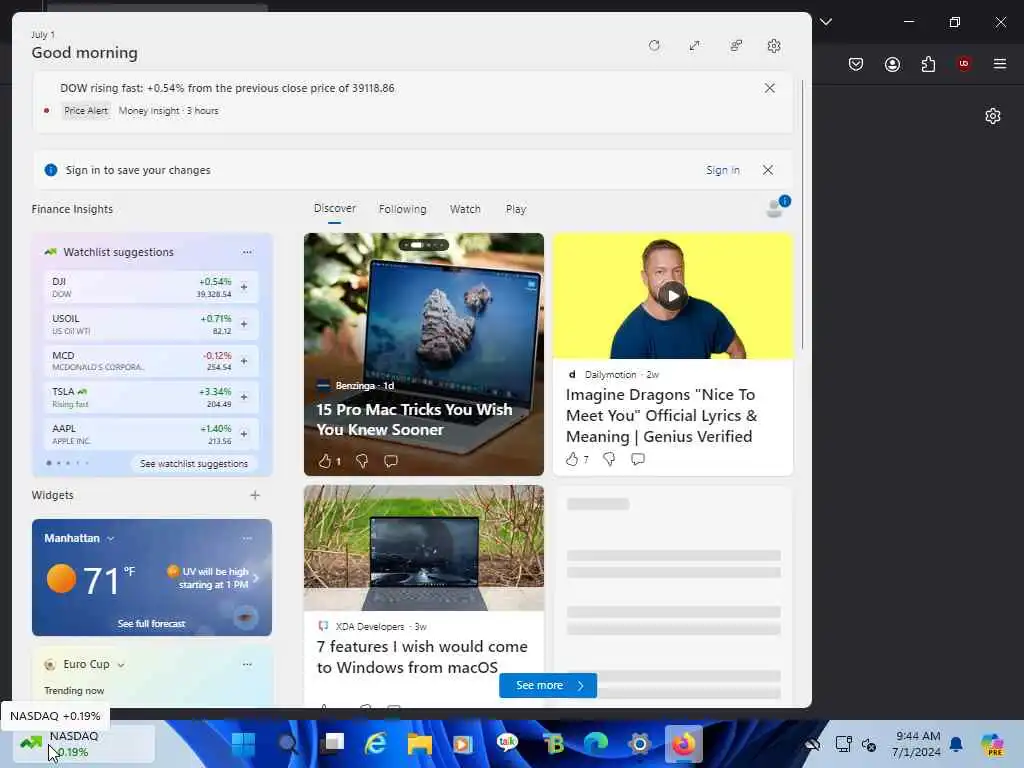Launch Microsoft Edge from taskbar
Image resolution: width=1024 pixels, height=768 pixels.
(596, 744)
